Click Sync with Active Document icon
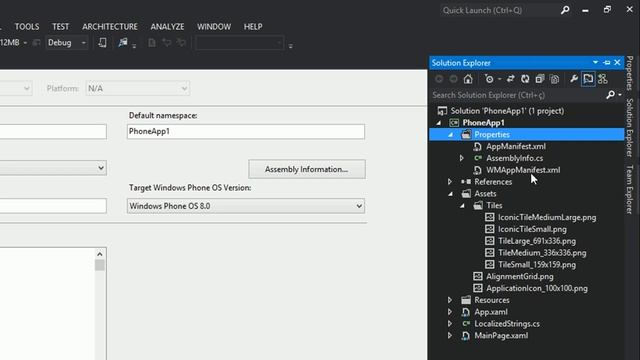This screenshot has height=360, width=640. click(511, 79)
